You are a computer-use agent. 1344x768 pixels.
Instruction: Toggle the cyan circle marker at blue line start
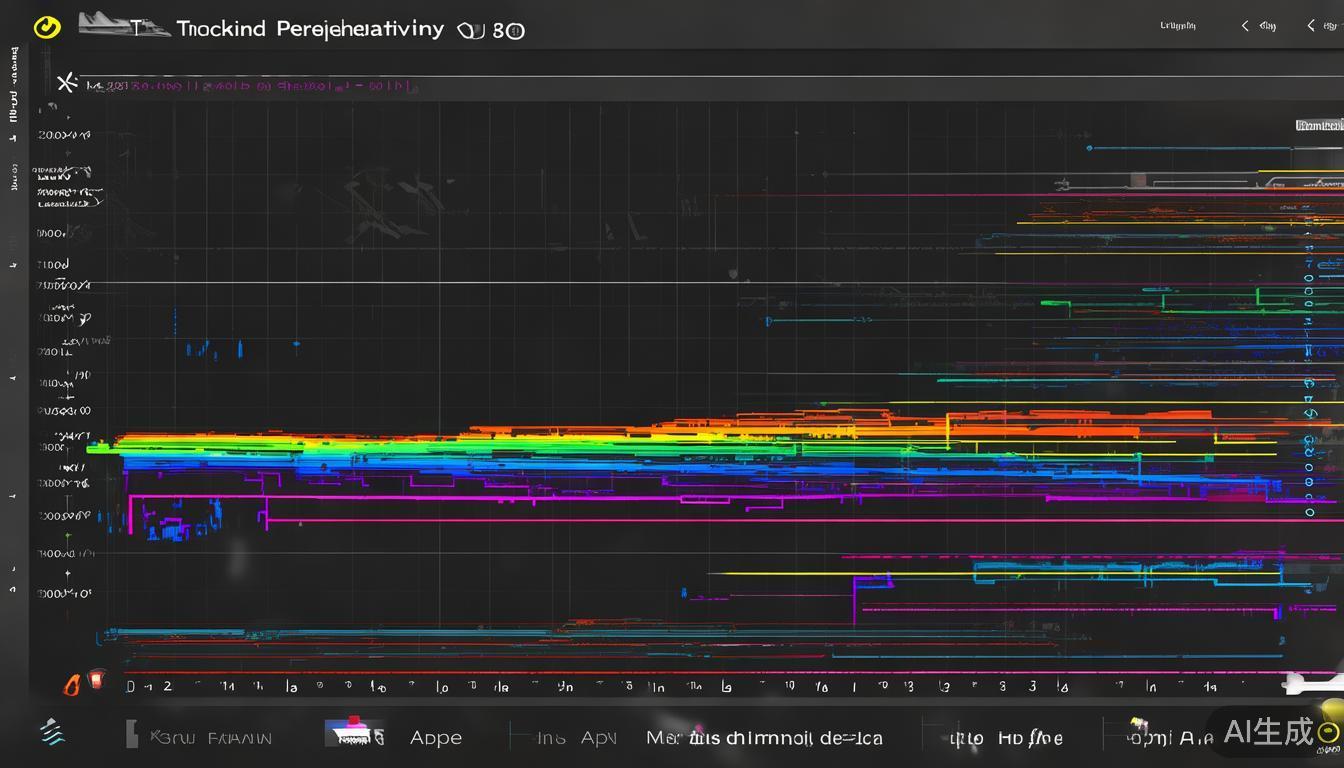click(1089, 148)
